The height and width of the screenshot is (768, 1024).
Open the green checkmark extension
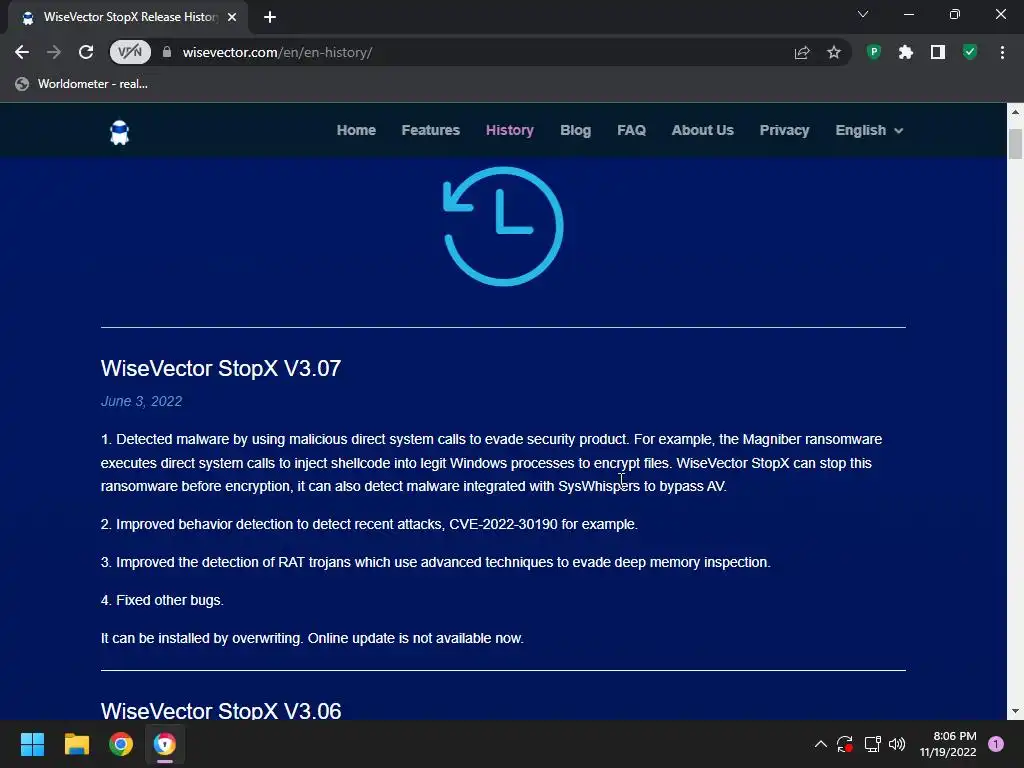coord(970,52)
